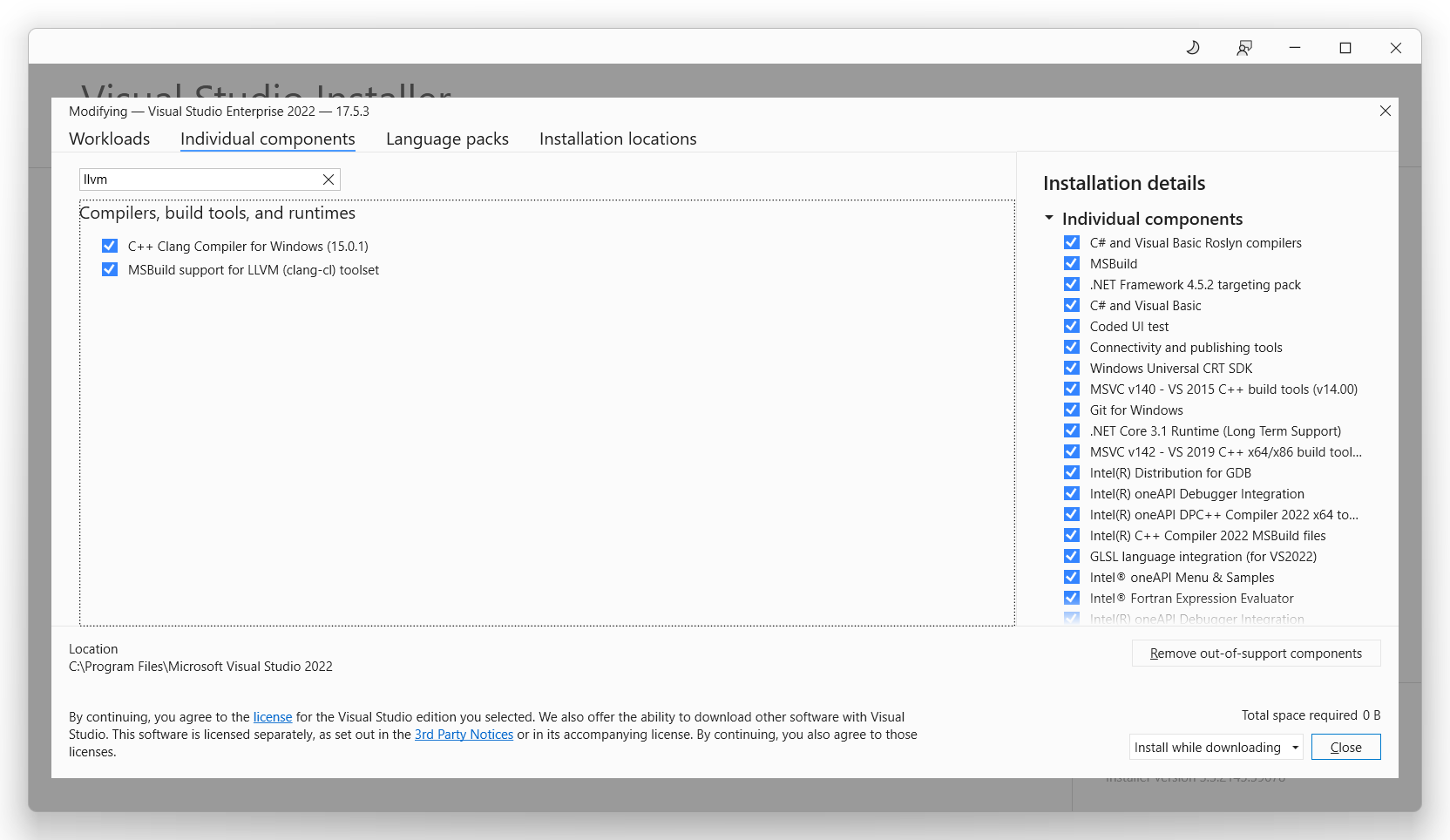Screen dimensions: 1450x840
Task: Switch to the Language packs tab
Action: (x=446, y=139)
